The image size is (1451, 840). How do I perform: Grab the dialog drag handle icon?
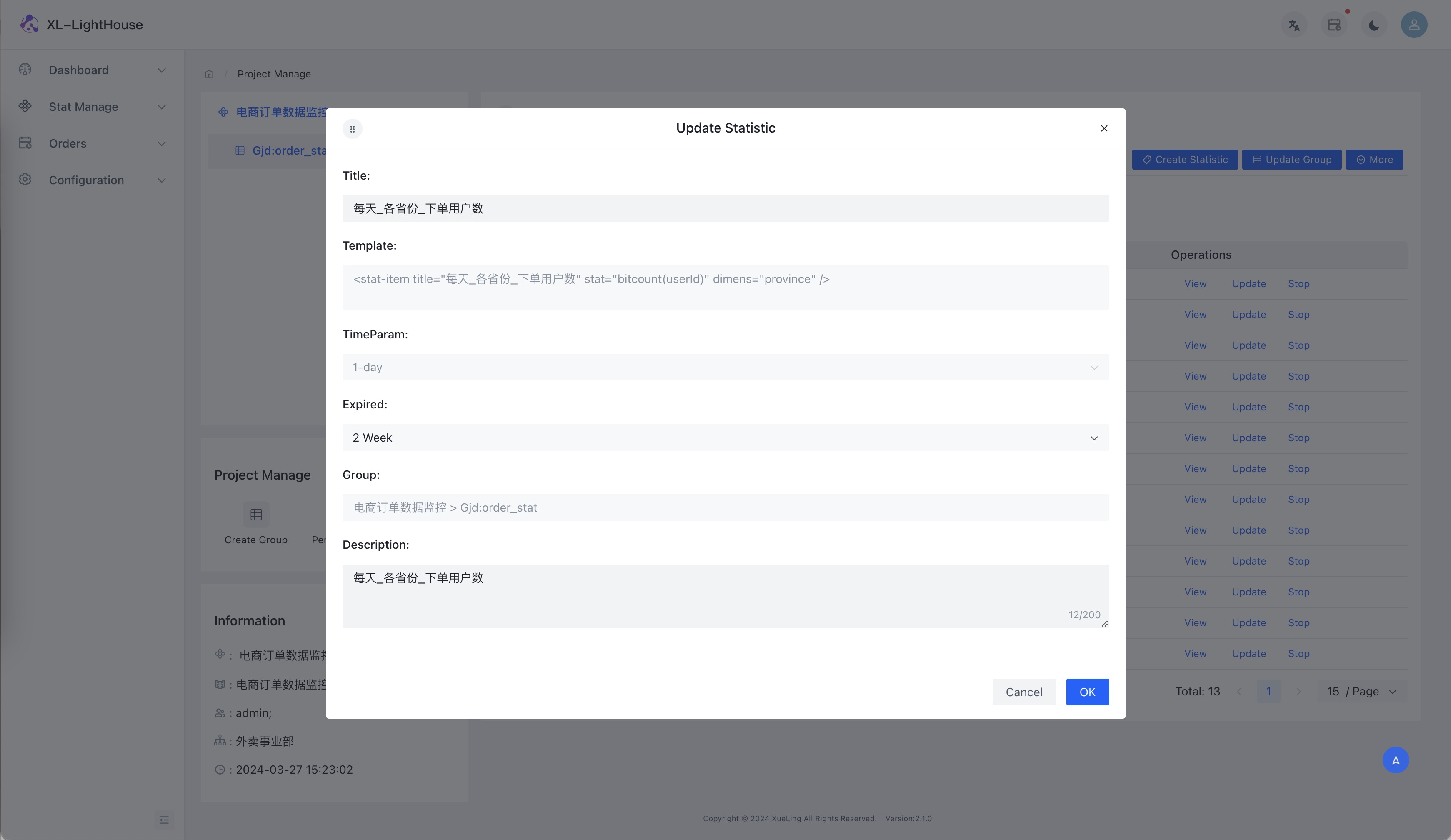pos(353,128)
